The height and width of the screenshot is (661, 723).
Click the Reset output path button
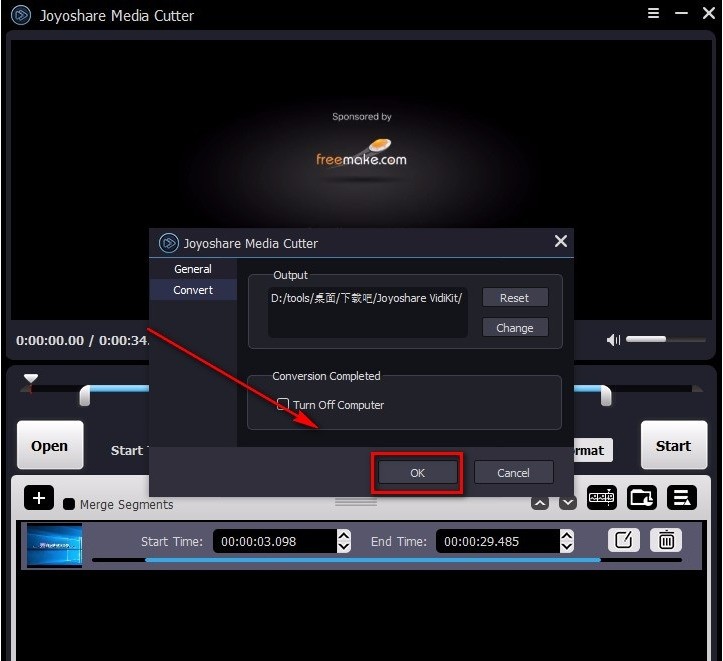pos(515,298)
